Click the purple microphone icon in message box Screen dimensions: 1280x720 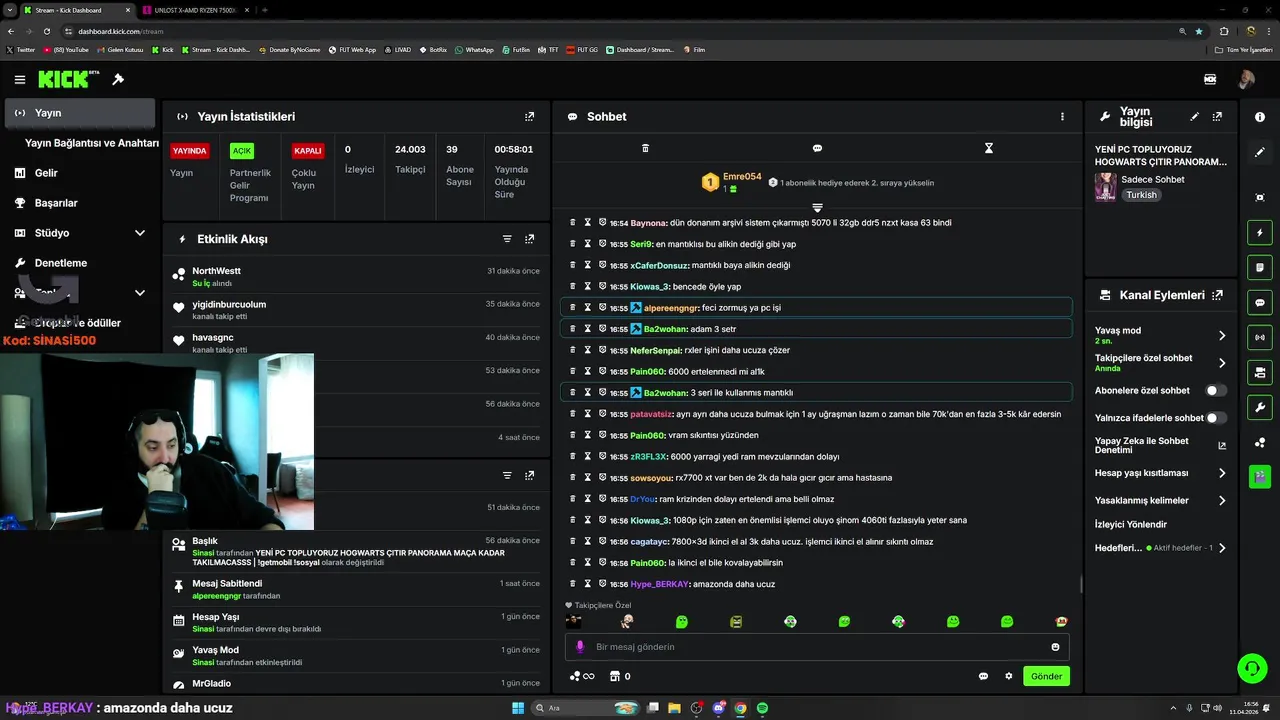pos(580,647)
